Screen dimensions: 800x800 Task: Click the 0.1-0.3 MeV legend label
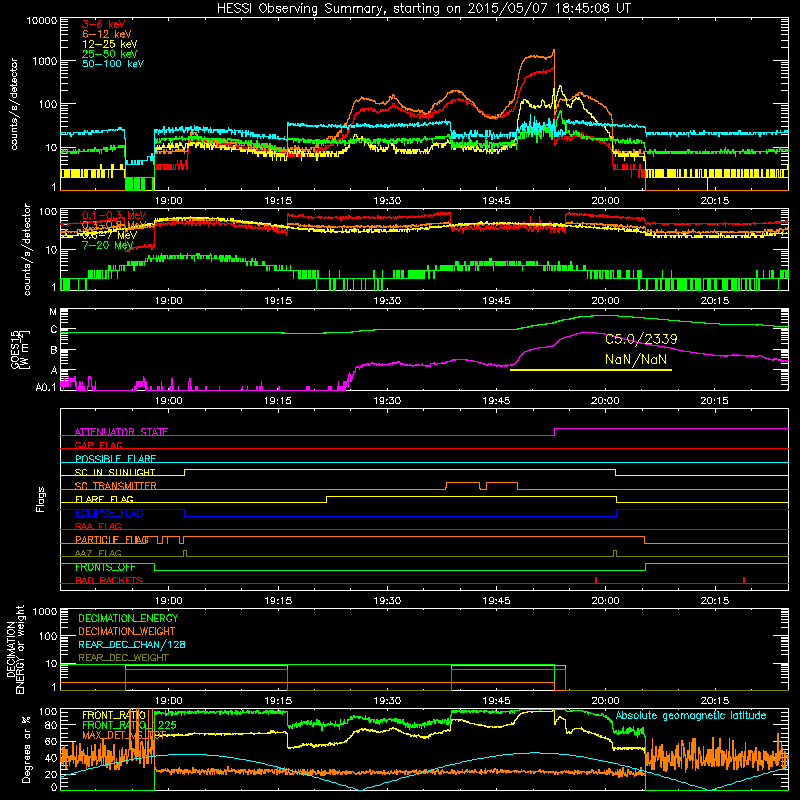pos(114,215)
